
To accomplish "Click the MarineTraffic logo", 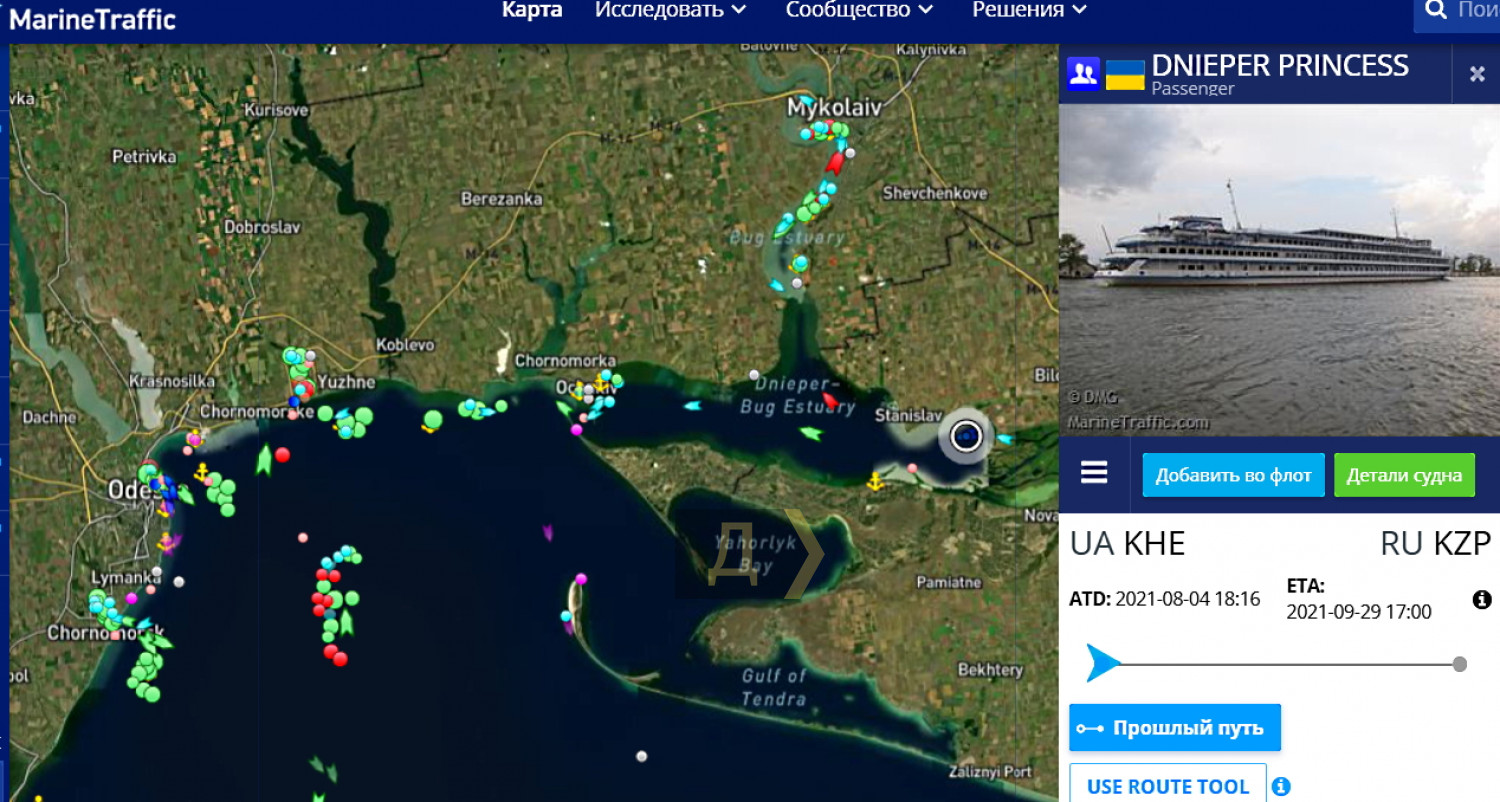I will tap(92, 18).
